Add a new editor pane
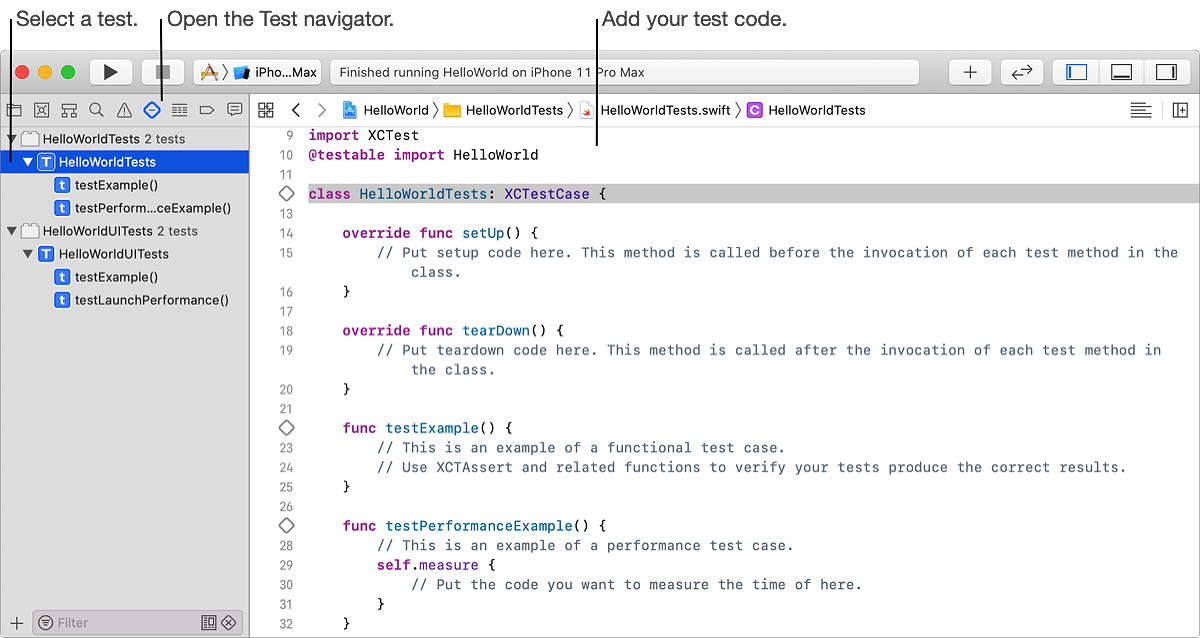Screen dimensions: 1200x638 coord(1180,110)
